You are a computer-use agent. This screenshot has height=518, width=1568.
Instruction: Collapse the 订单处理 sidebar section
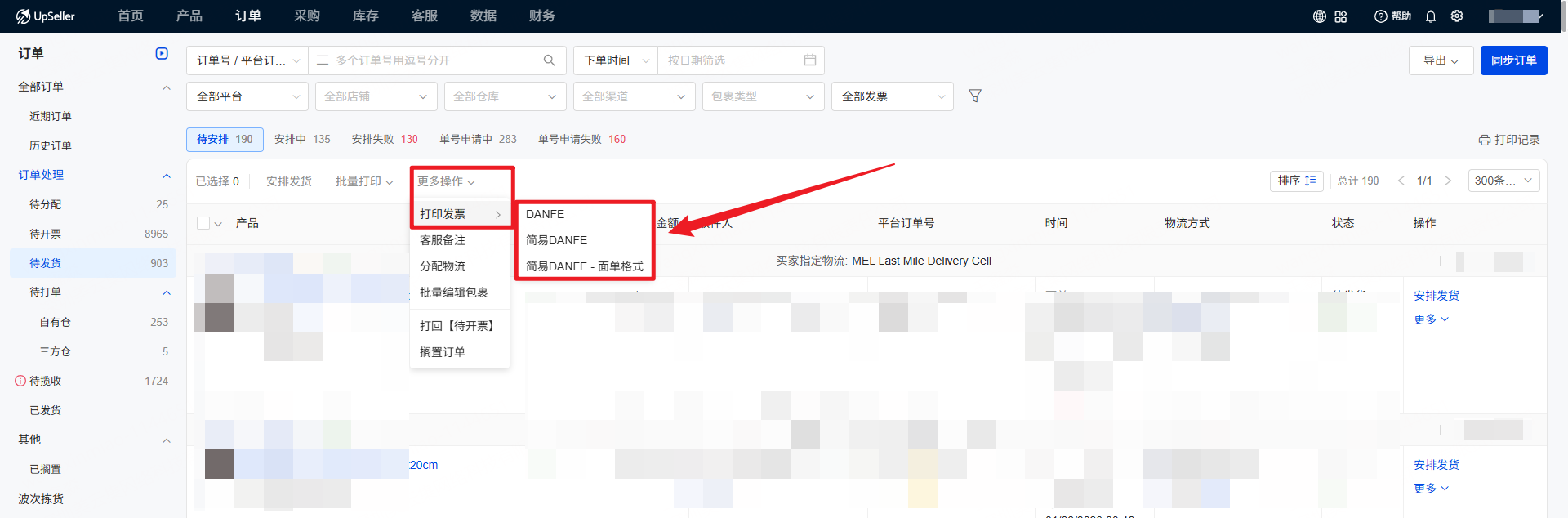coord(167,175)
